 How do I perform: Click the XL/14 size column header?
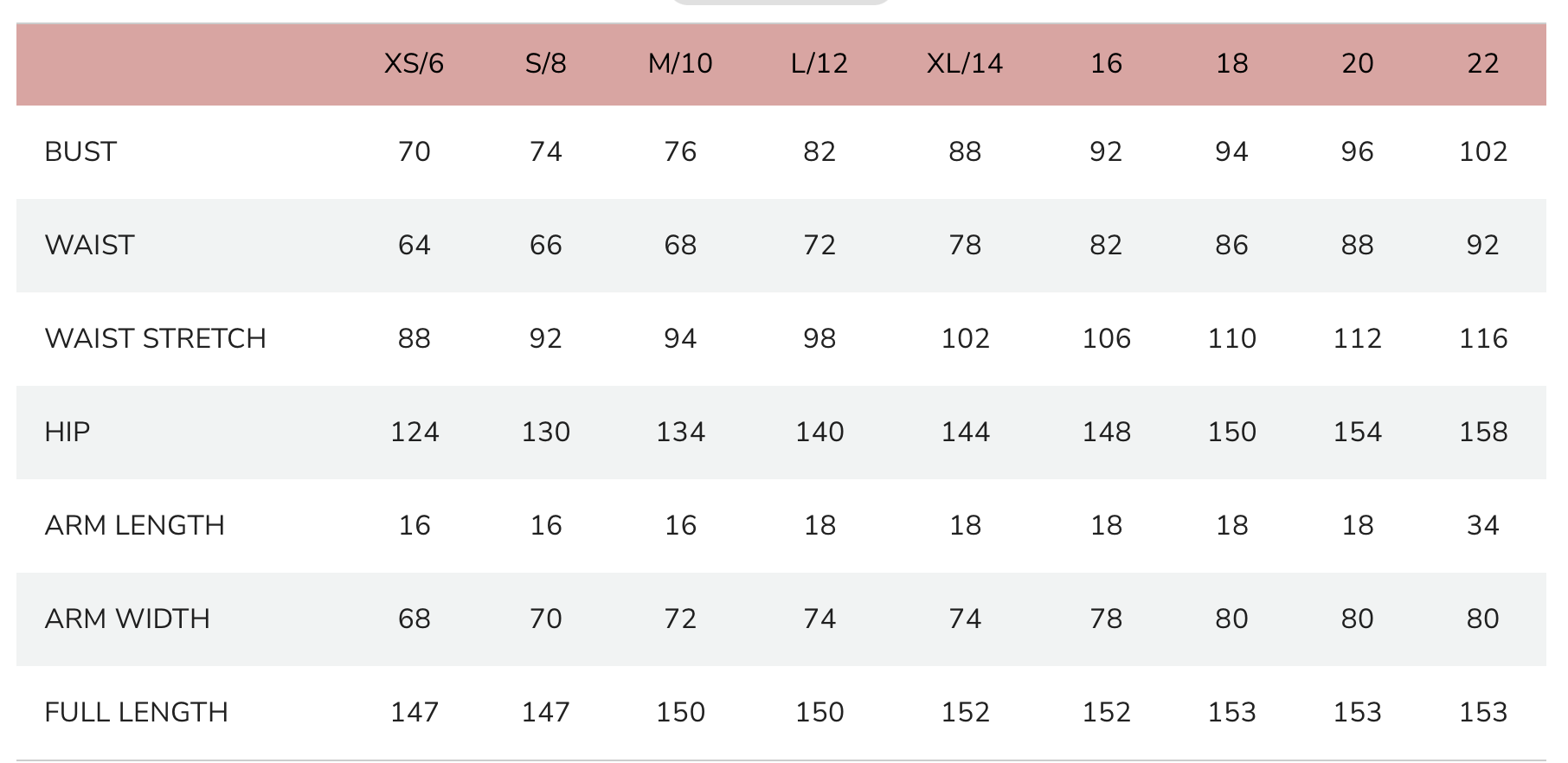pyautogui.click(x=964, y=64)
